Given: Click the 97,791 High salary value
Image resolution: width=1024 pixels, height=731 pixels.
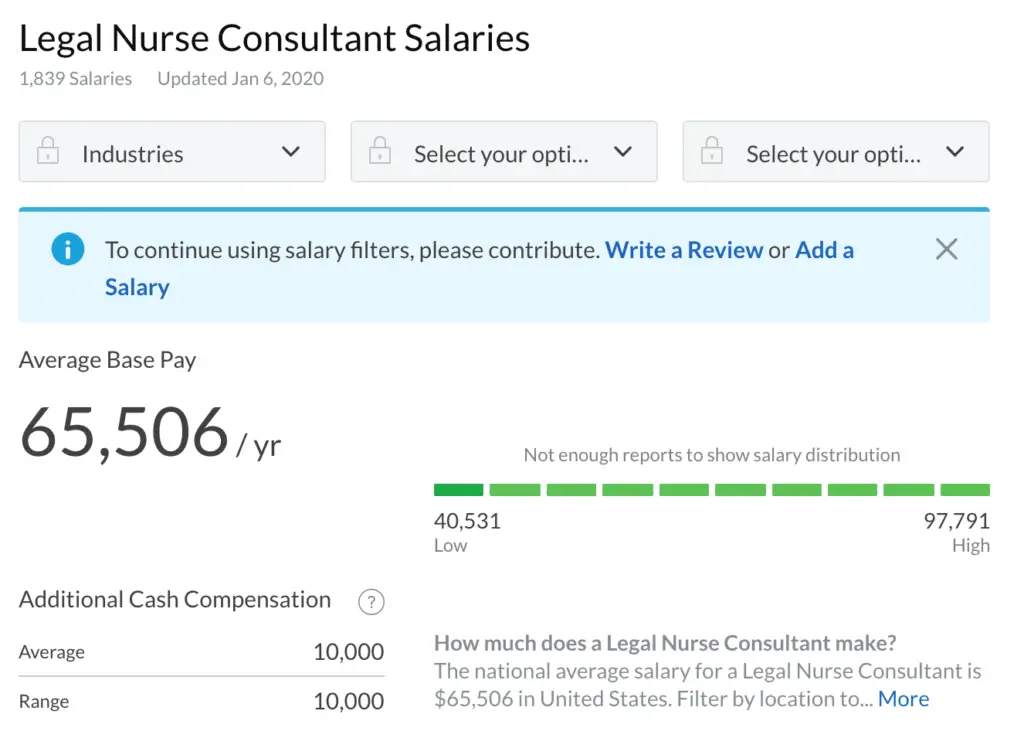Looking at the screenshot, I should coord(956,521).
